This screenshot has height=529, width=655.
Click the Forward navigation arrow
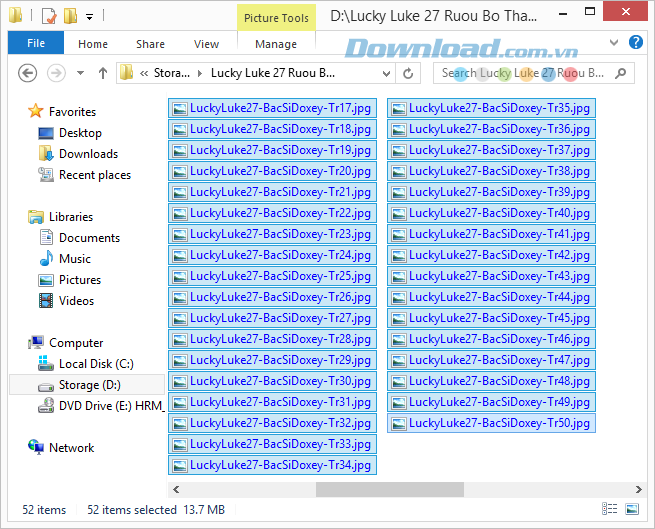[x=56, y=74]
